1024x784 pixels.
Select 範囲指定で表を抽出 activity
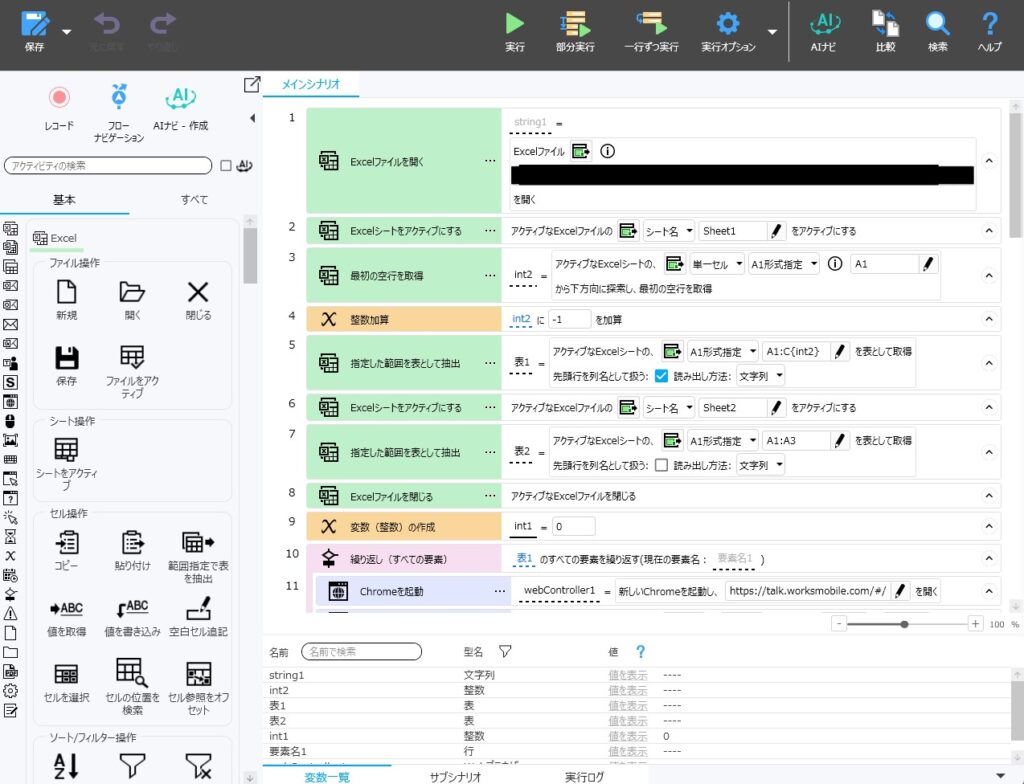click(198, 556)
